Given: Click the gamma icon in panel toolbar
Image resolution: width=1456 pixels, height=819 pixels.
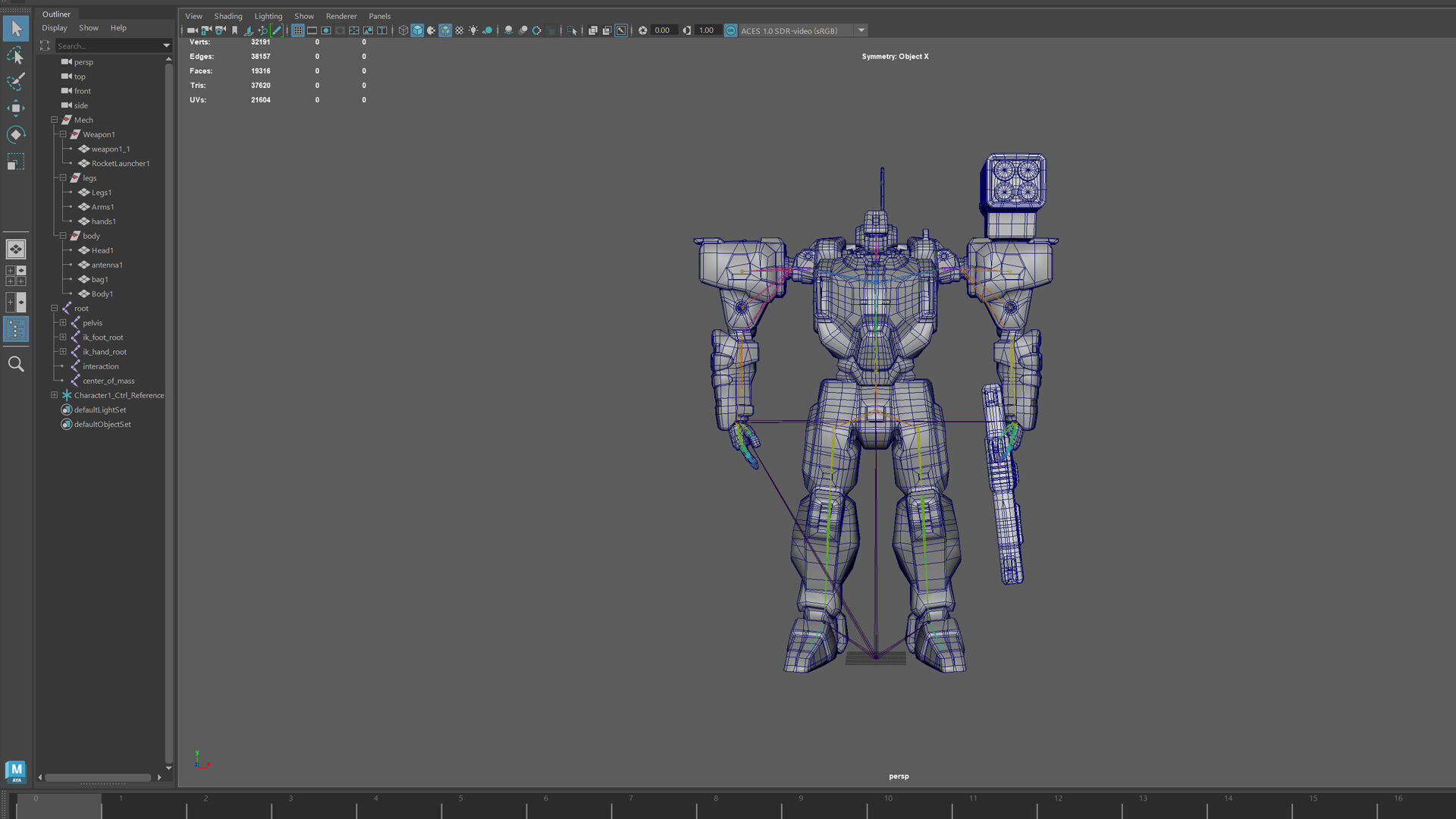Looking at the screenshot, I should (686, 30).
